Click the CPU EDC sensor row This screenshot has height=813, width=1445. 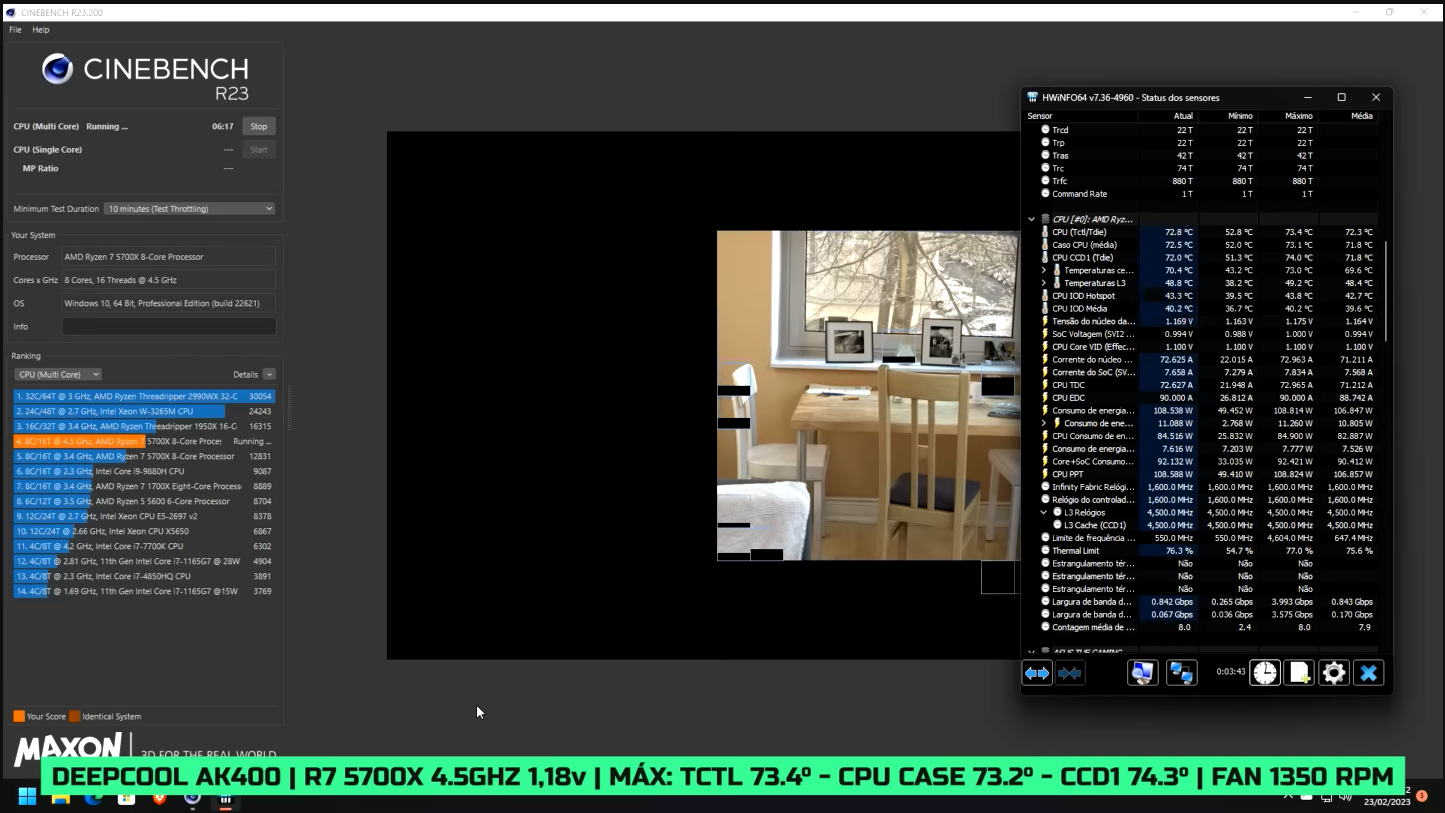(1202, 398)
